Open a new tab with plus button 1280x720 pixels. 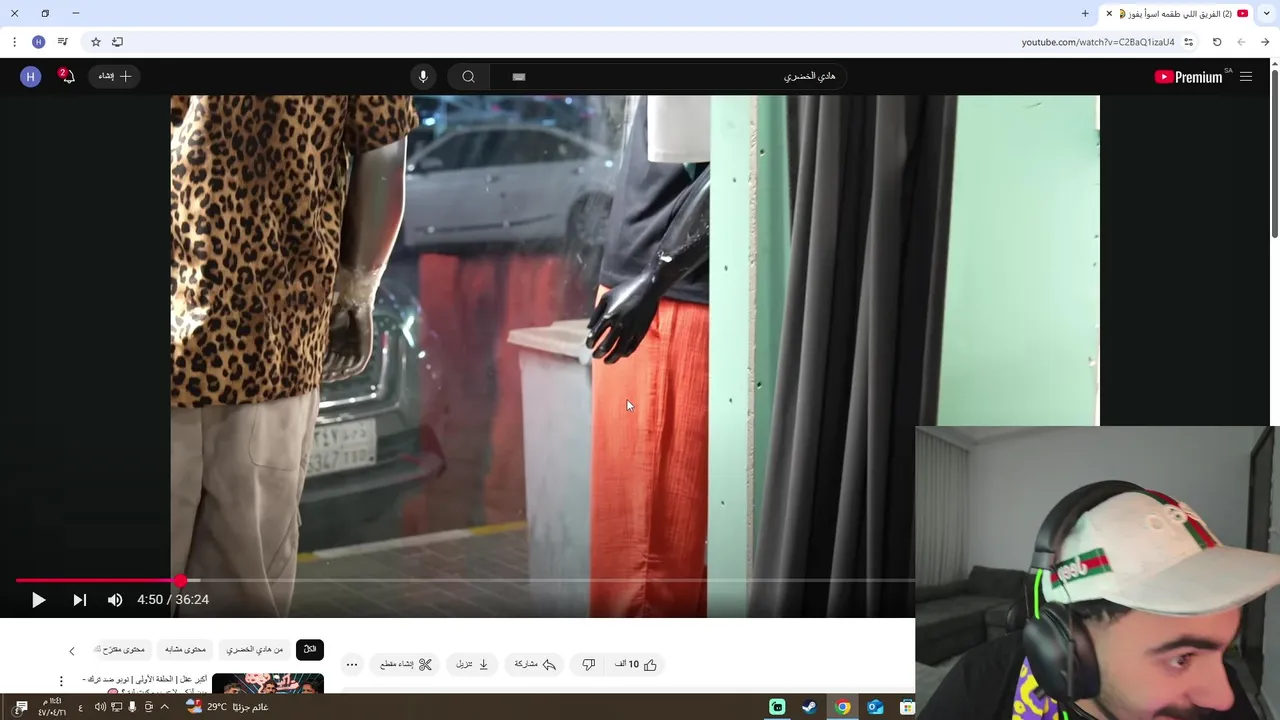[x=1085, y=13]
